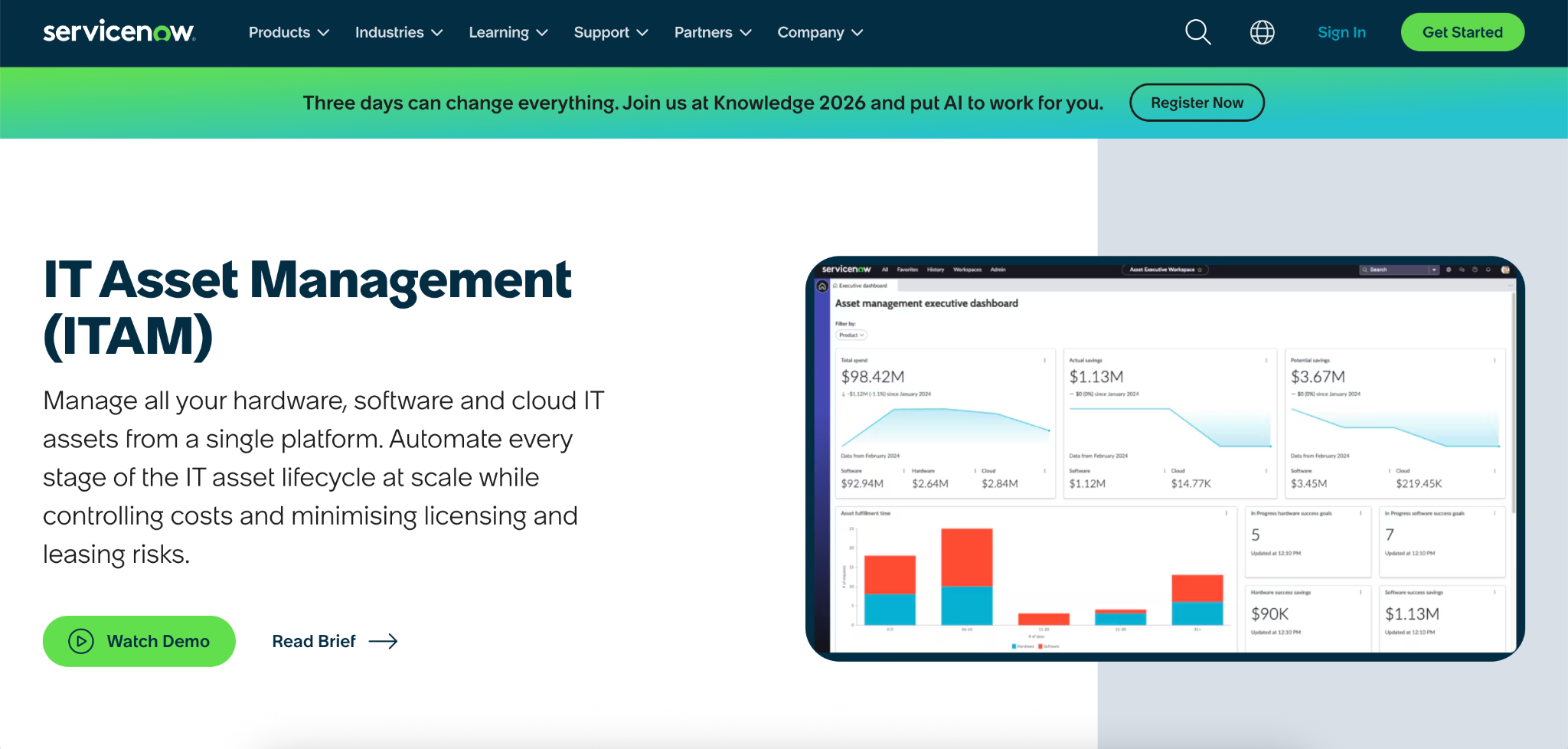Click the home icon in dashboard preview

coord(822,286)
